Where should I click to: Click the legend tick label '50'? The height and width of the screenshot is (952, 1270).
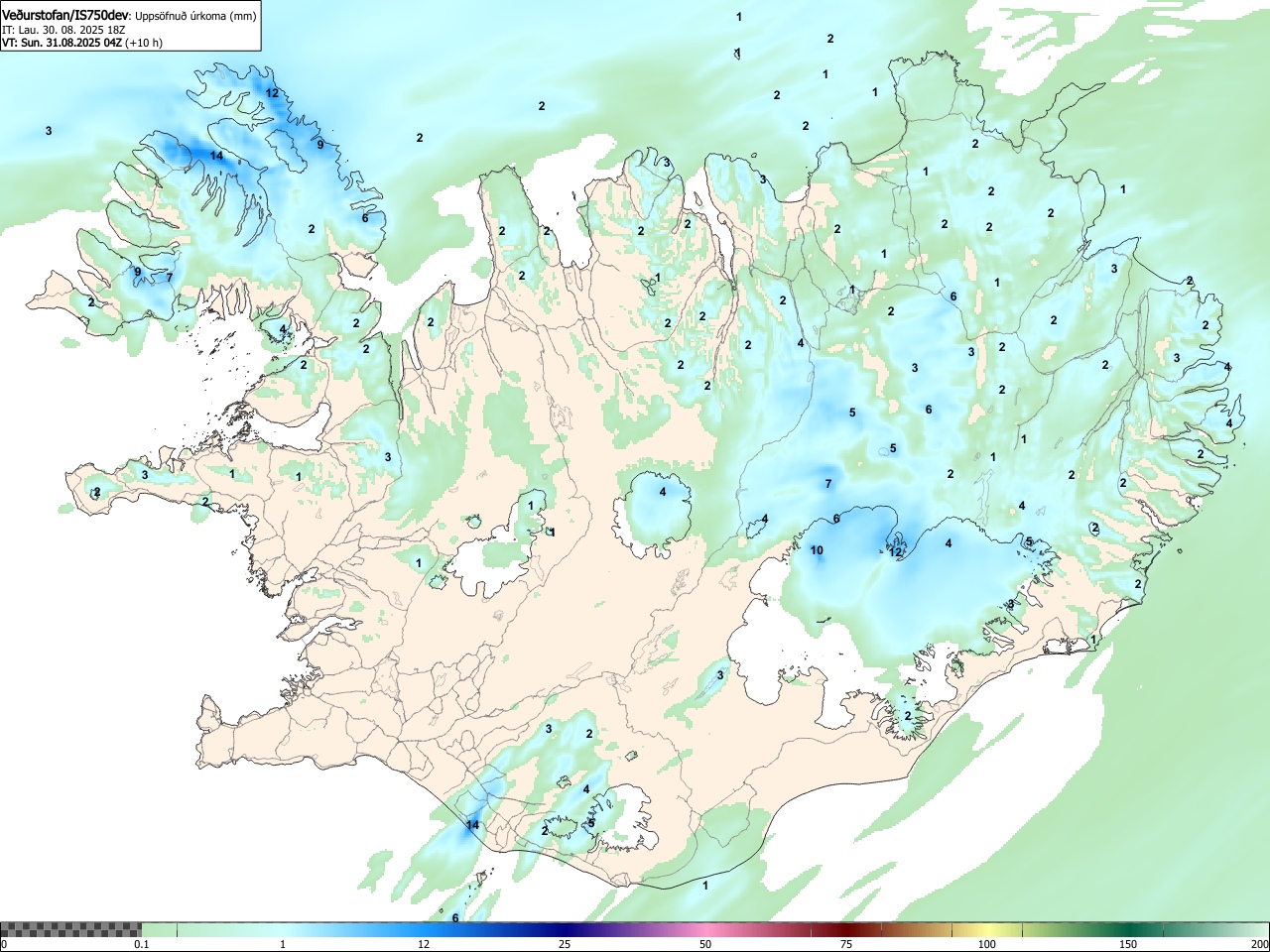pyautogui.click(x=705, y=944)
